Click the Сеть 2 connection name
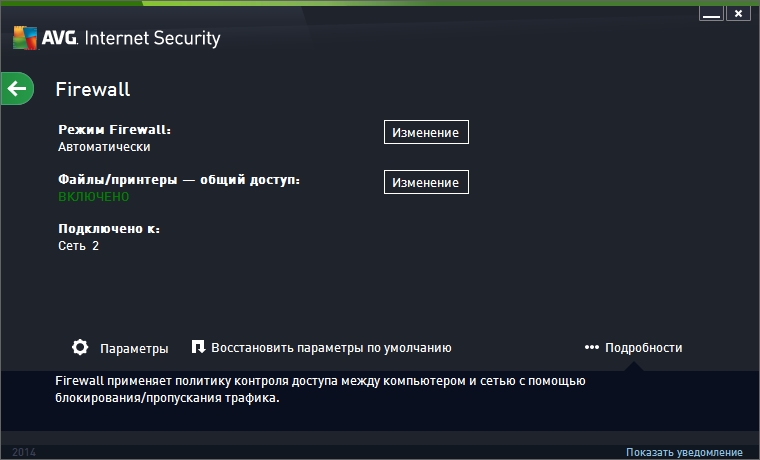The height and width of the screenshot is (460, 760). point(79,246)
